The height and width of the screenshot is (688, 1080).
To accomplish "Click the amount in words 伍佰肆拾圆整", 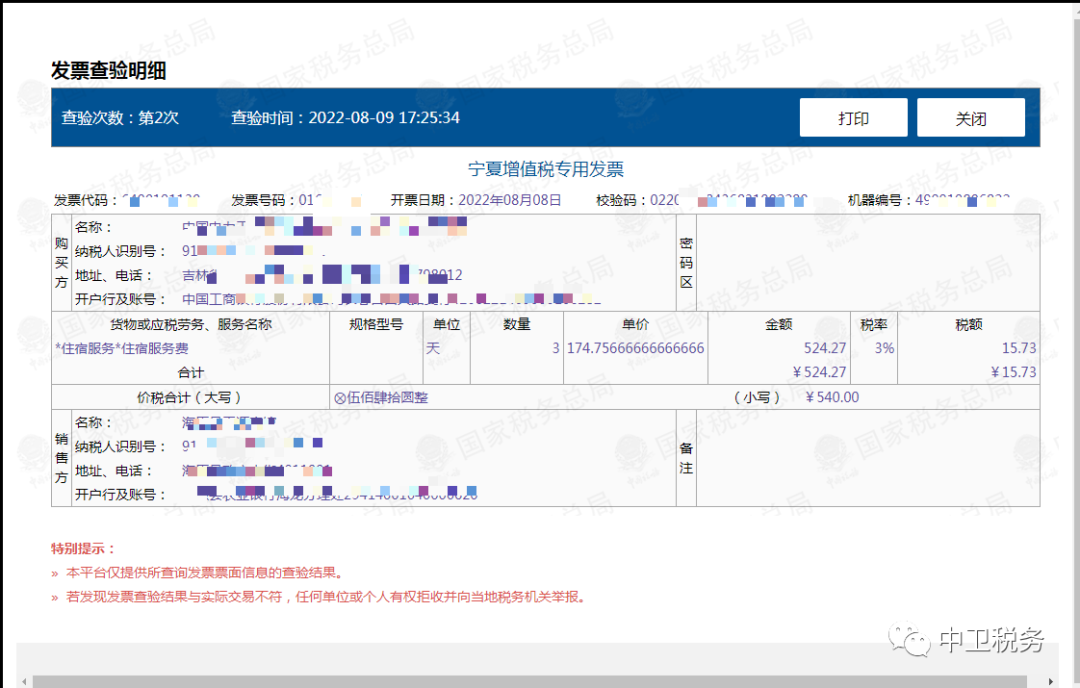I will pos(381,397).
